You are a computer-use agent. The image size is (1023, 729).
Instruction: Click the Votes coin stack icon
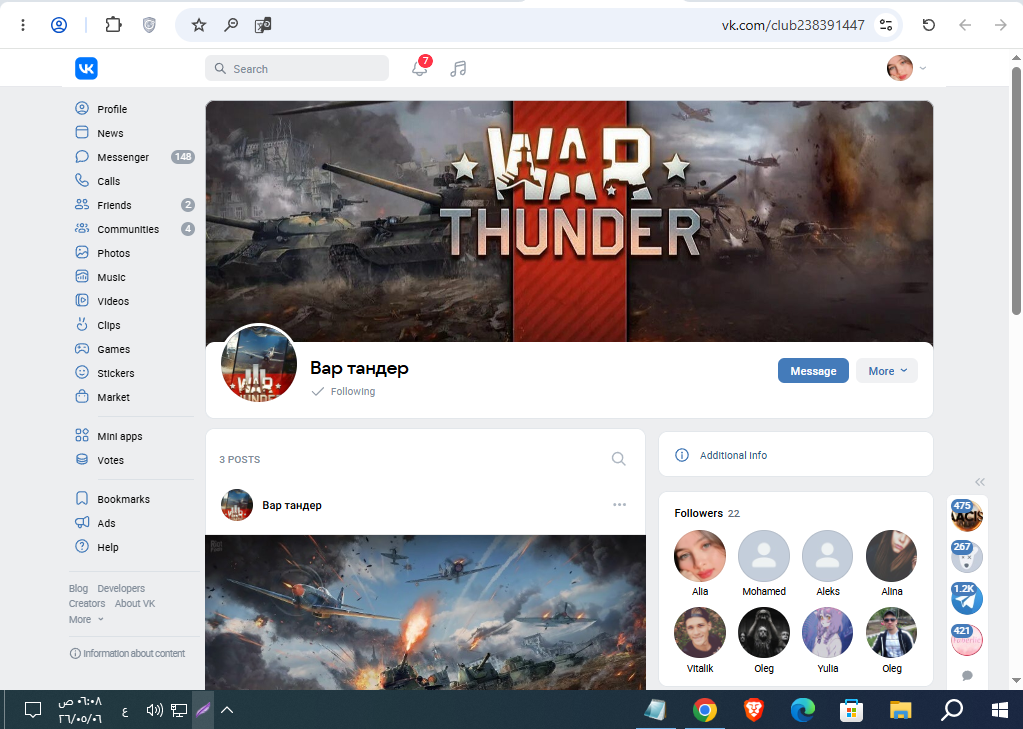point(82,459)
